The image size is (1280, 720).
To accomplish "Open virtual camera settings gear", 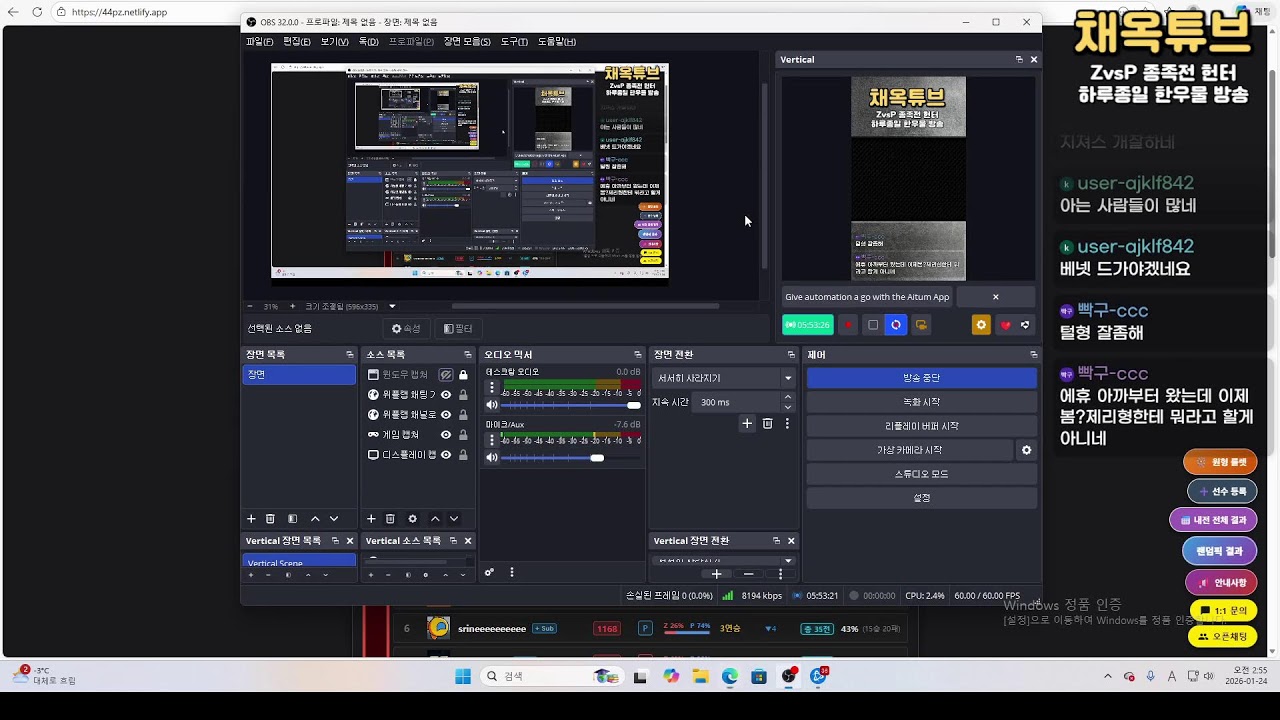I will pos(1026,451).
